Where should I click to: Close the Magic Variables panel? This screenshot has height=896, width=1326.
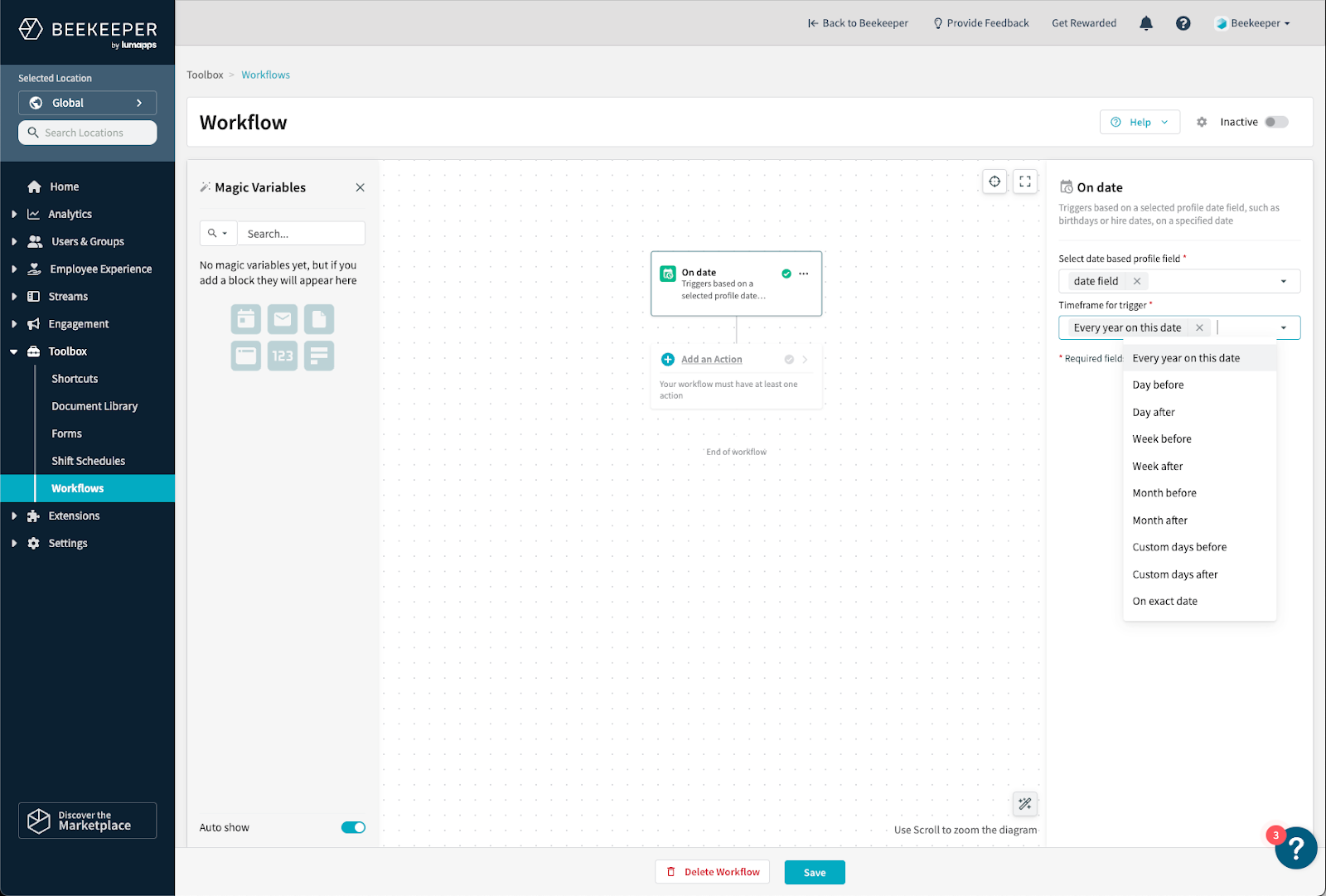coord(360,187)
